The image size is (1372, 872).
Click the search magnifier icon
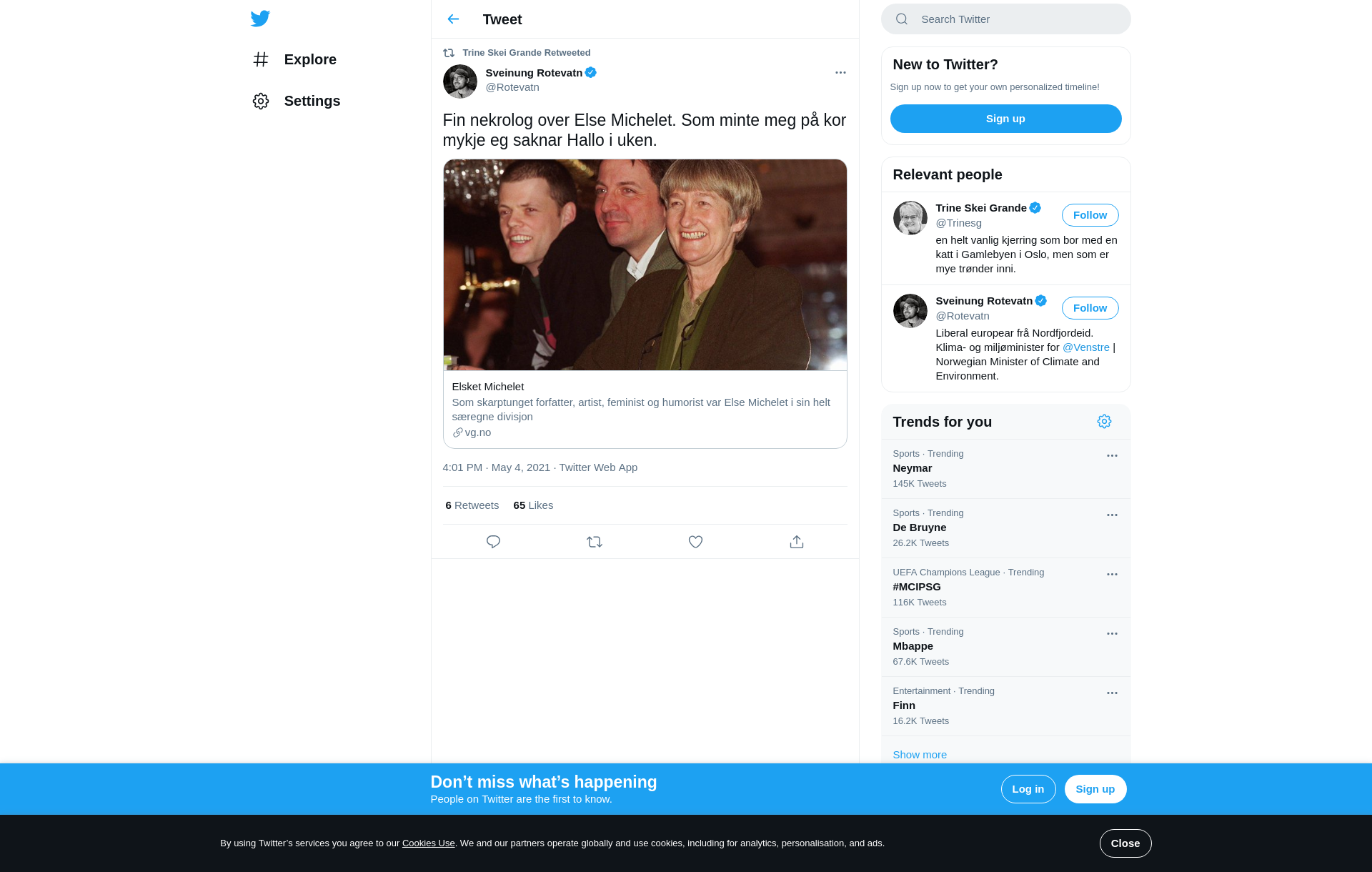click(x=902, y=19)
